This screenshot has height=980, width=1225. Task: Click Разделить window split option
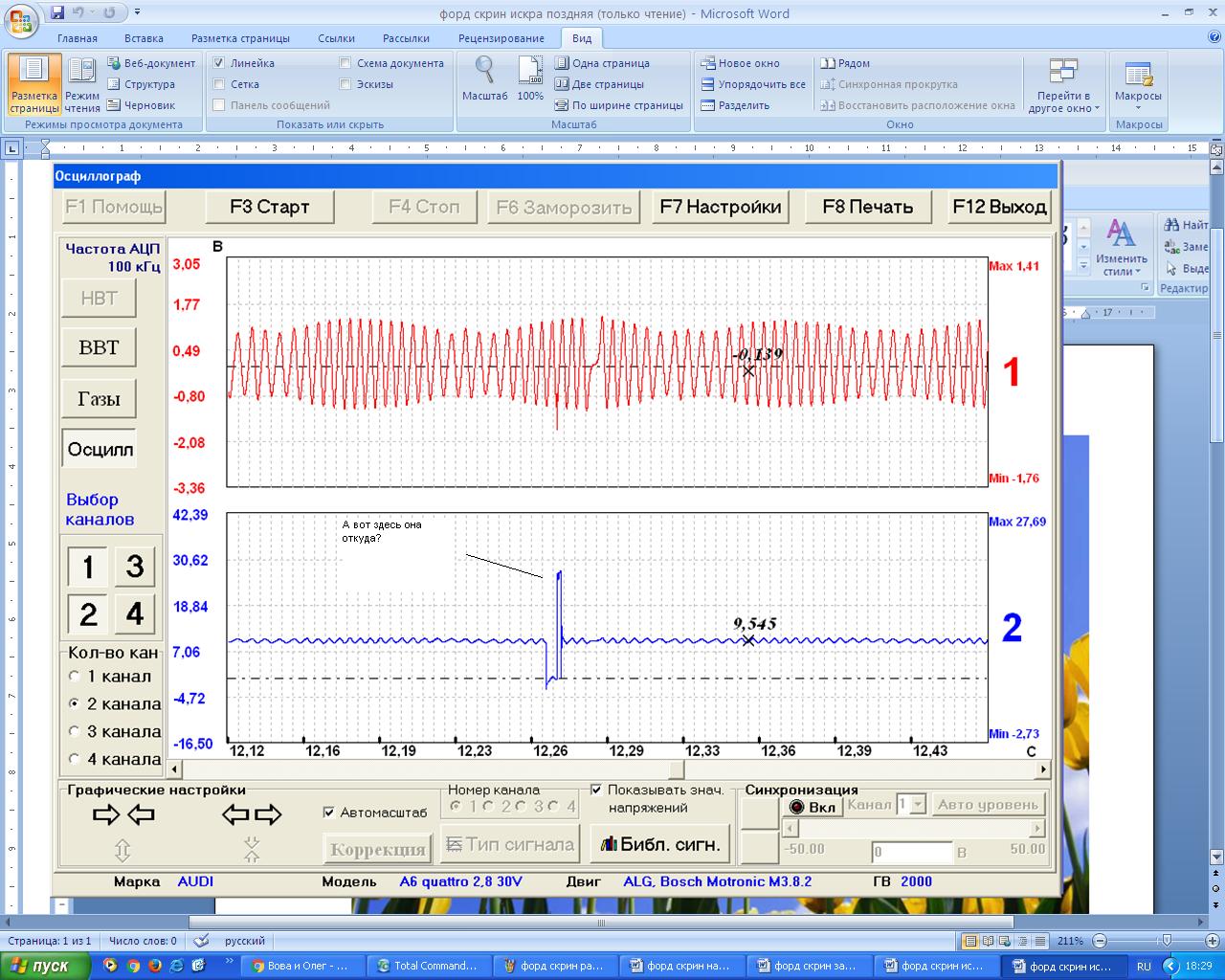coord(735,105)
